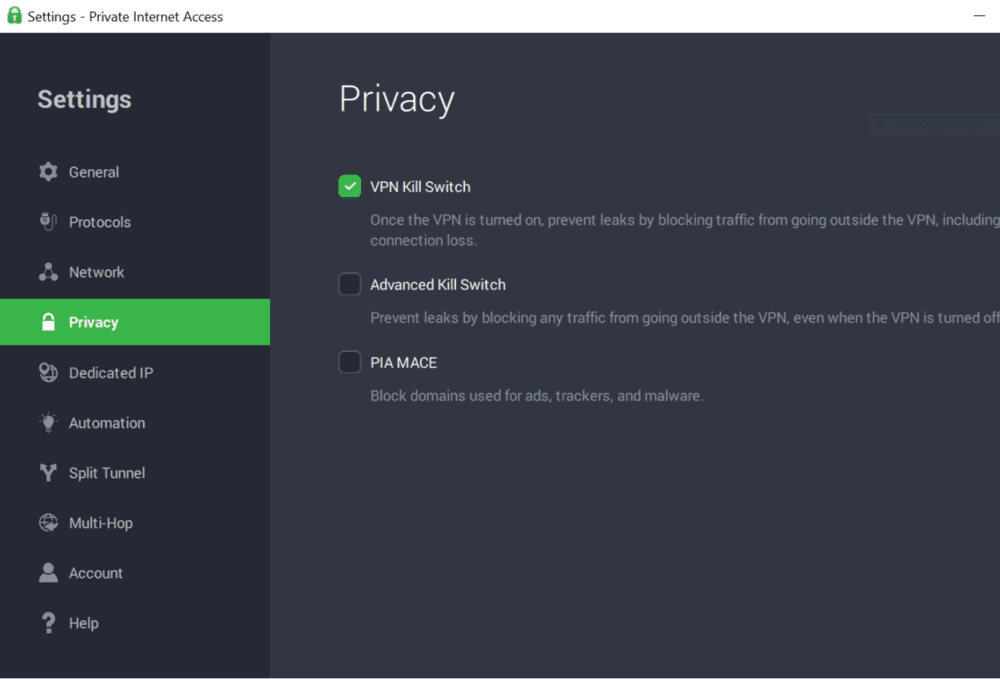Click the PIA robot icon in the titlebar

[14, 15]
